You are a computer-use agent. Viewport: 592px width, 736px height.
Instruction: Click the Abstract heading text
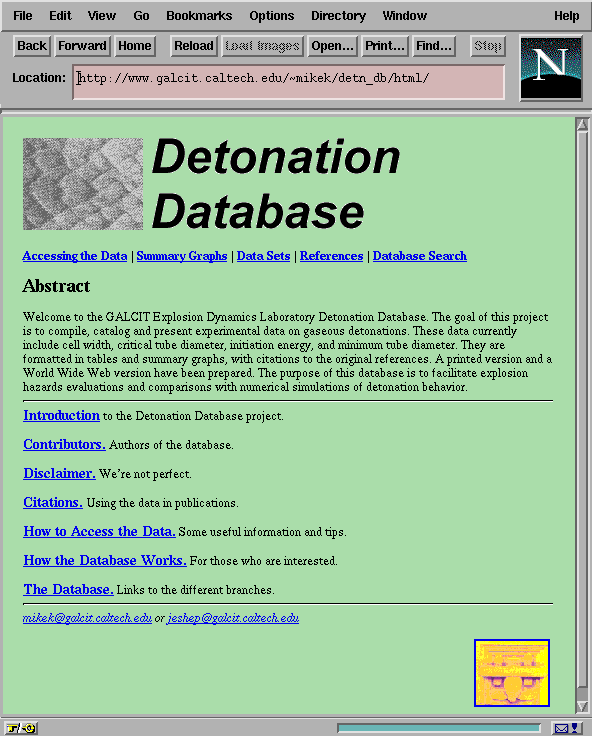[56, 286]
